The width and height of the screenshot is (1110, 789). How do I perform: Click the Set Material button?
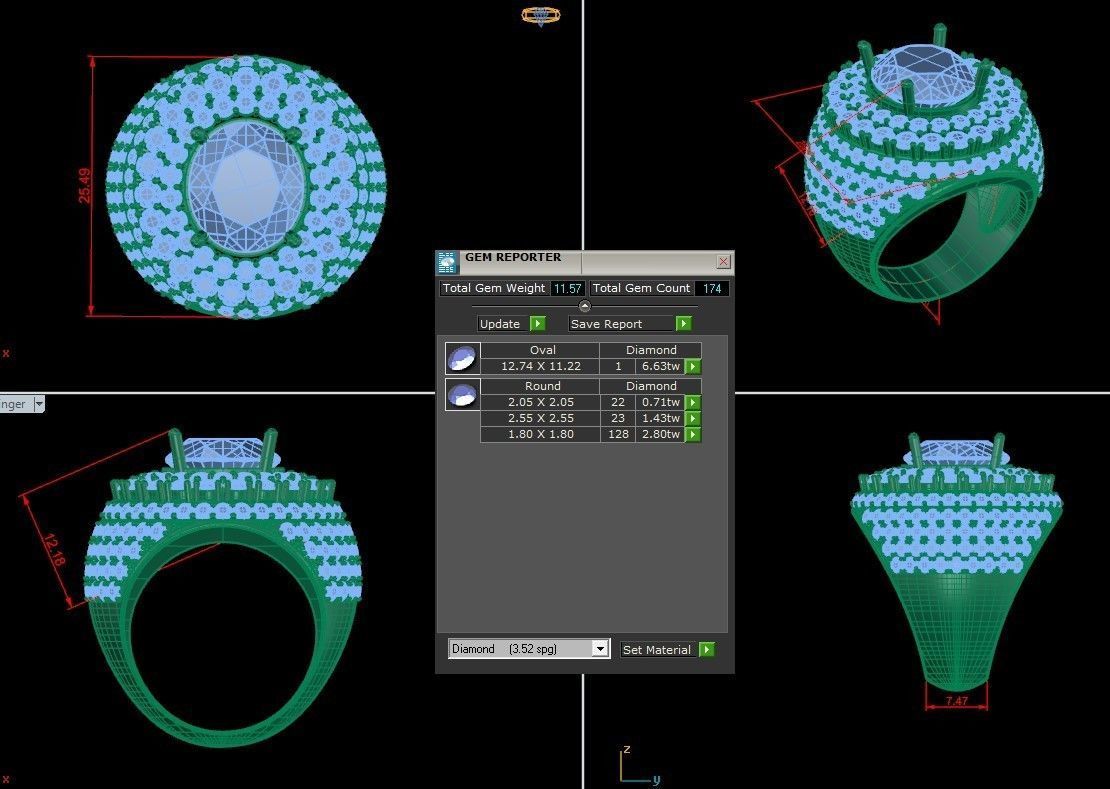pyautogui.click(x=657, y=649)
